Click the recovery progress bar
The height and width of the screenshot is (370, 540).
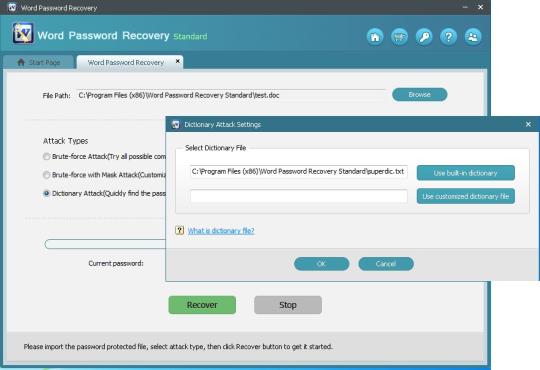[x=105, y=244]
